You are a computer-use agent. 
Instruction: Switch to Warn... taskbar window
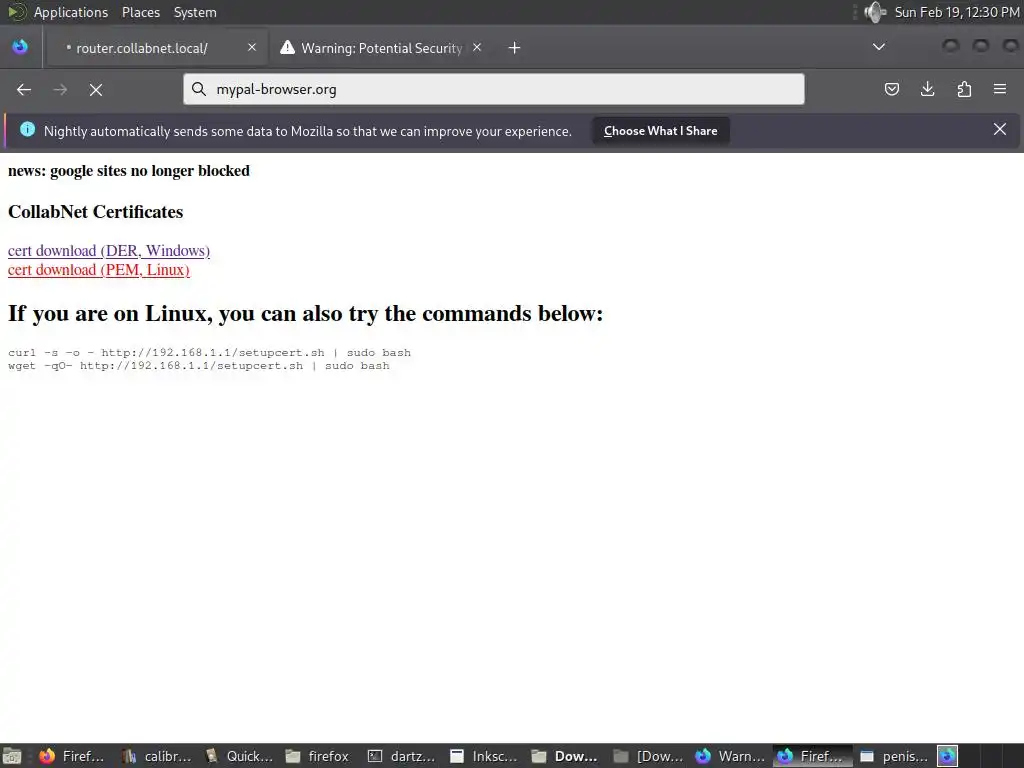(x=730, y=756)
